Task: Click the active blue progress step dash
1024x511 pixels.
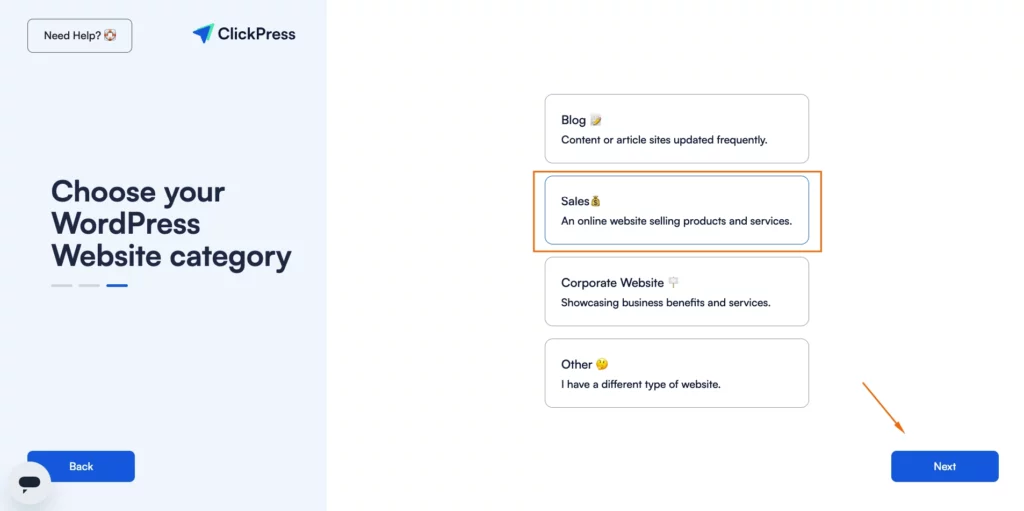Action: [117, 286]
